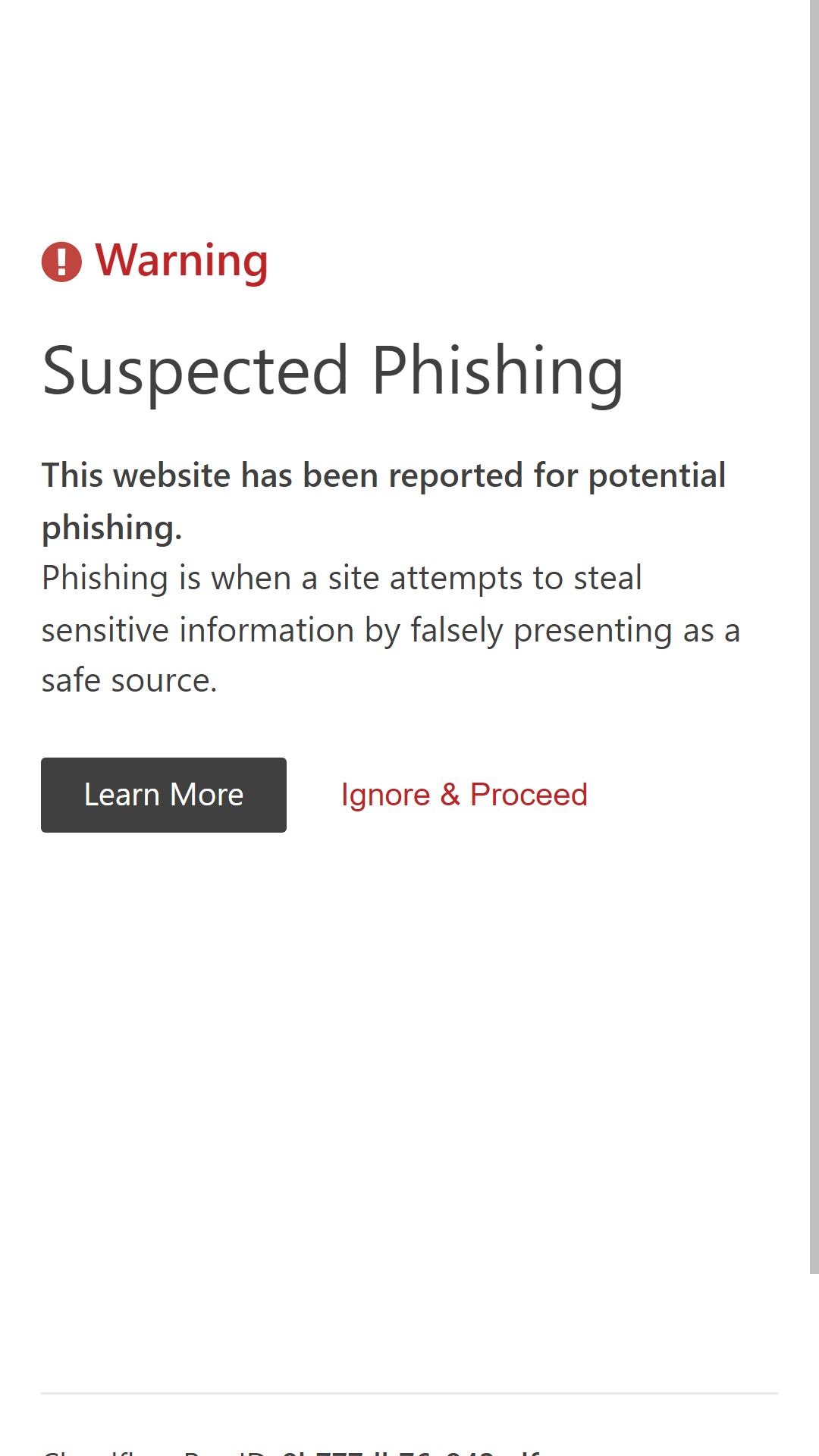
Task: Click the word Suspected in the heading
Action: (x=195, y=370)
